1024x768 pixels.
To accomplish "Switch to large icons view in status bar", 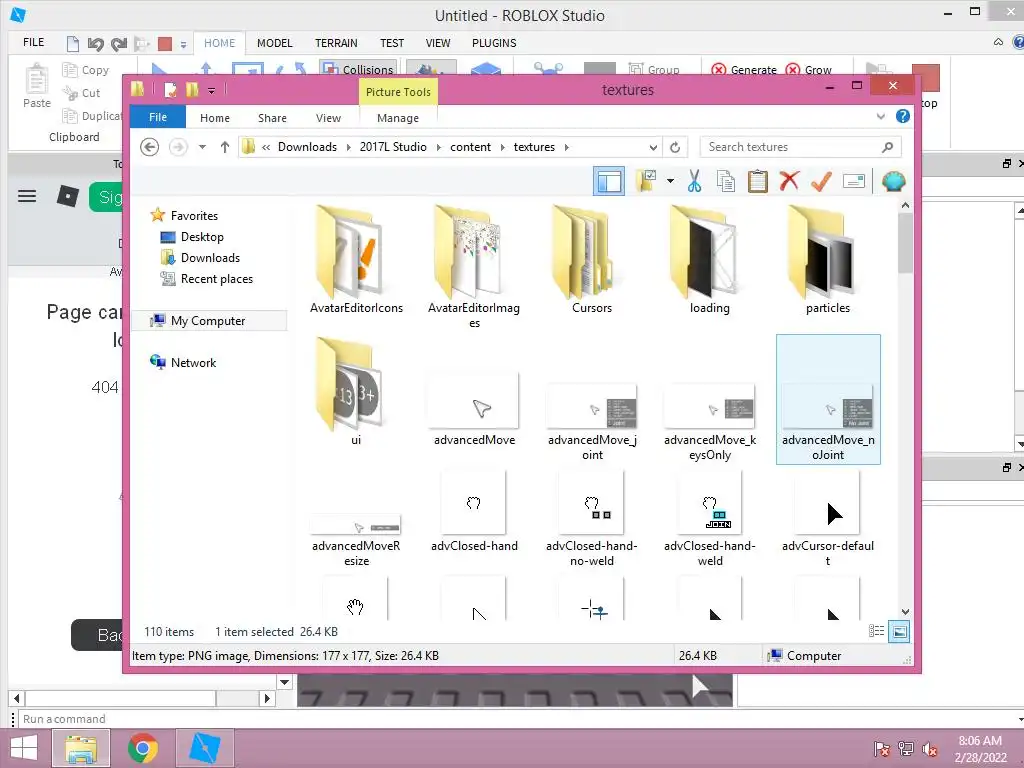I will 899,631.
